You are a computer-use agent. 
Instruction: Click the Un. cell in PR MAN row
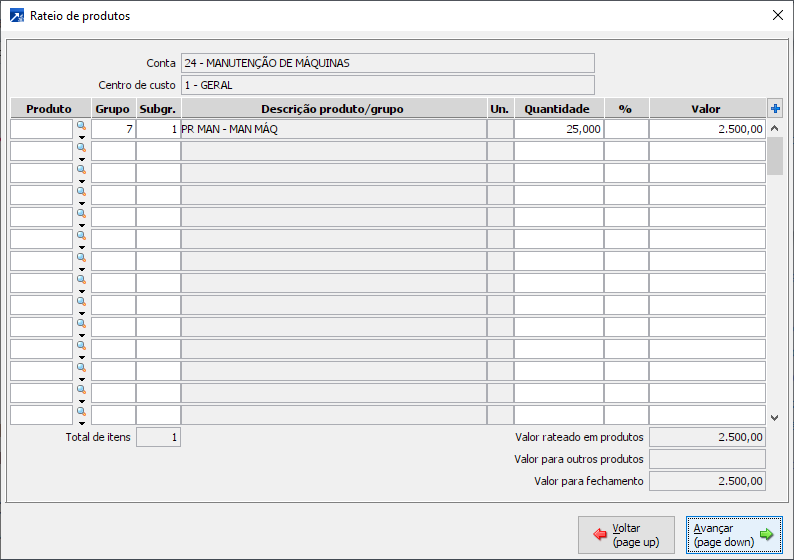click(500, 129)
